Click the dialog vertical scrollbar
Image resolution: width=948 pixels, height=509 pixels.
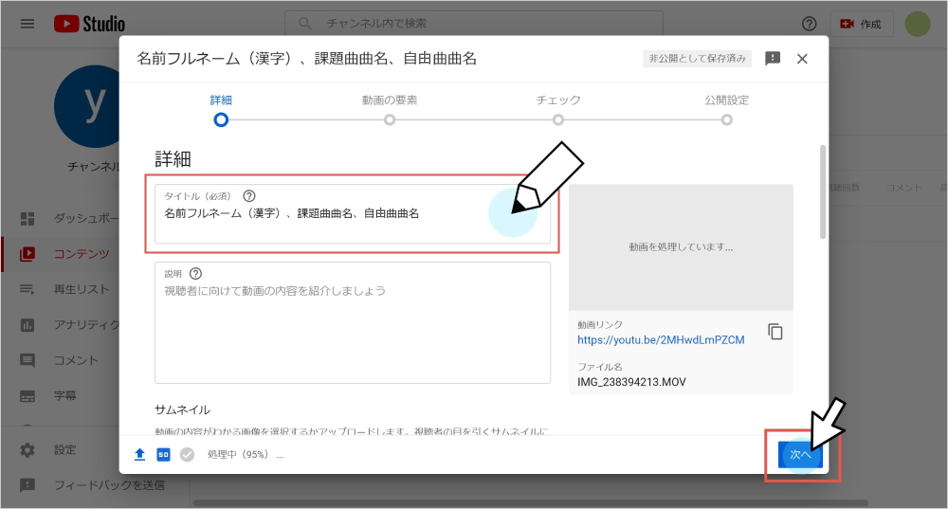(x=822, y=190)
